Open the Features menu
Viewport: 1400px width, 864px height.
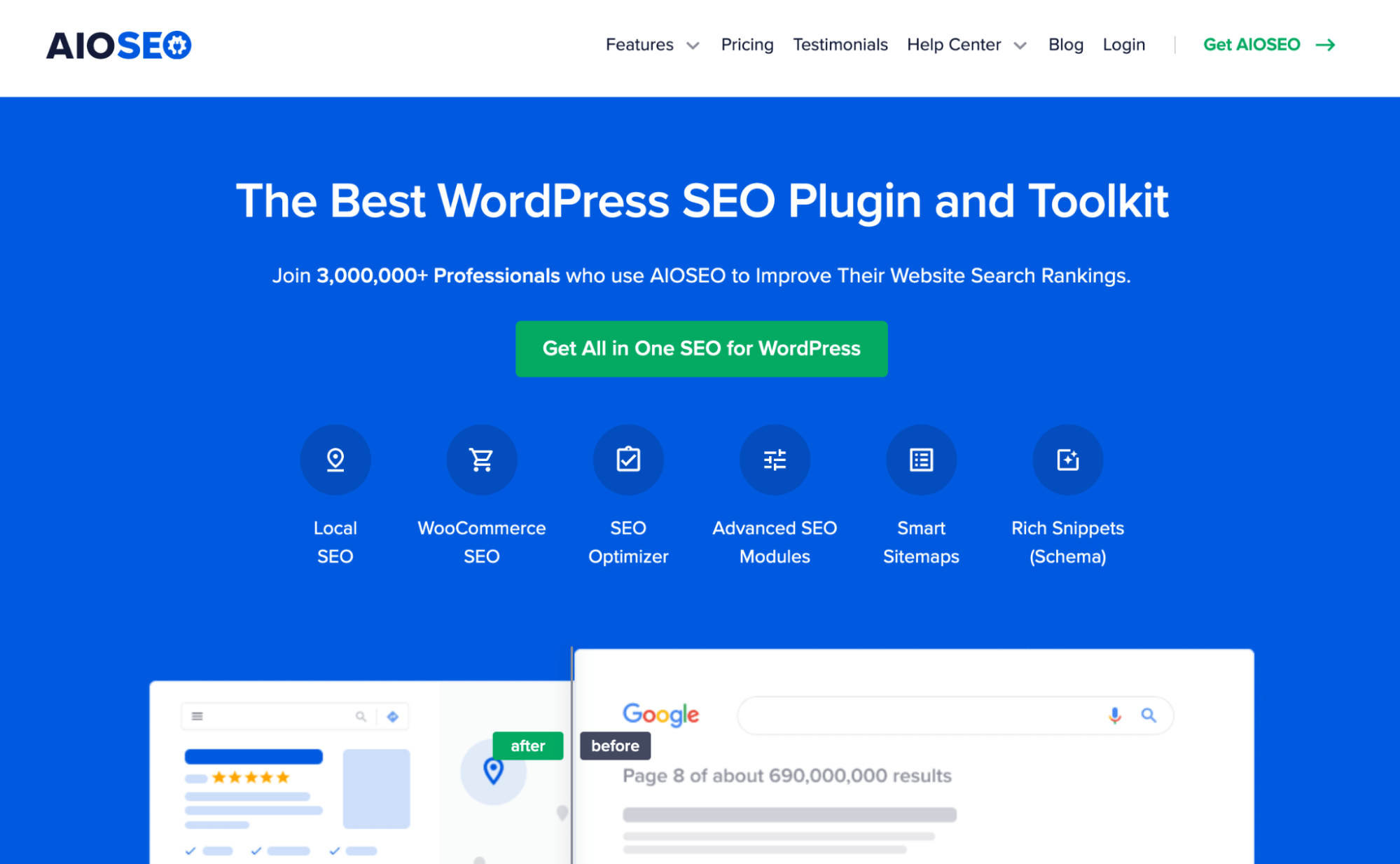(x=639, y=45)
